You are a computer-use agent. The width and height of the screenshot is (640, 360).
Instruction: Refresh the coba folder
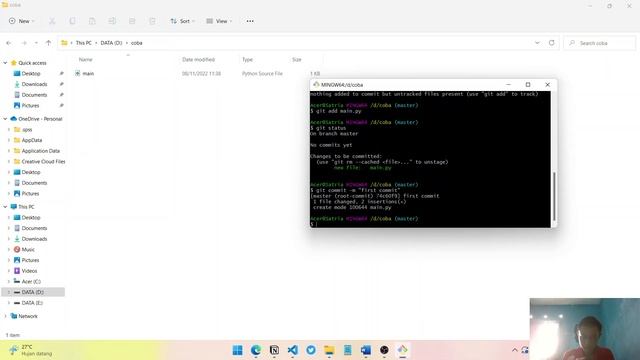tap(551, 43)
